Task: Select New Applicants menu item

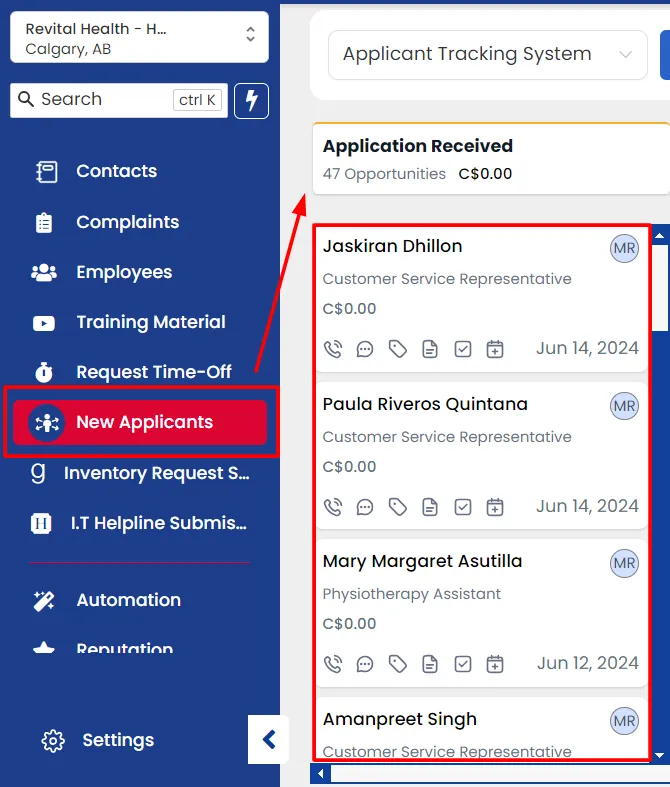Action: 140,422
